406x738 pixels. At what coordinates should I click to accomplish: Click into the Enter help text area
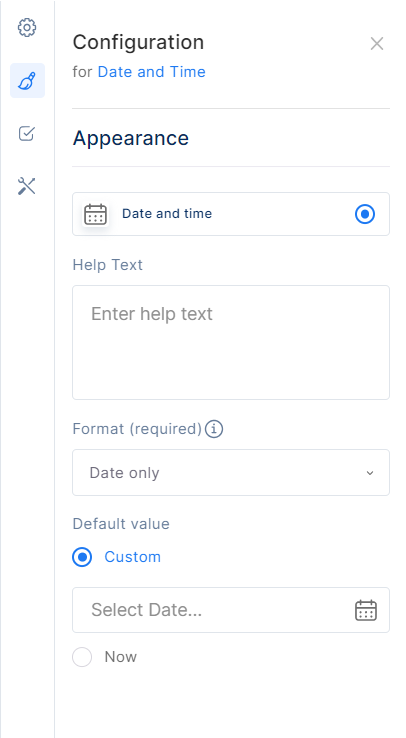pos(231,342)
